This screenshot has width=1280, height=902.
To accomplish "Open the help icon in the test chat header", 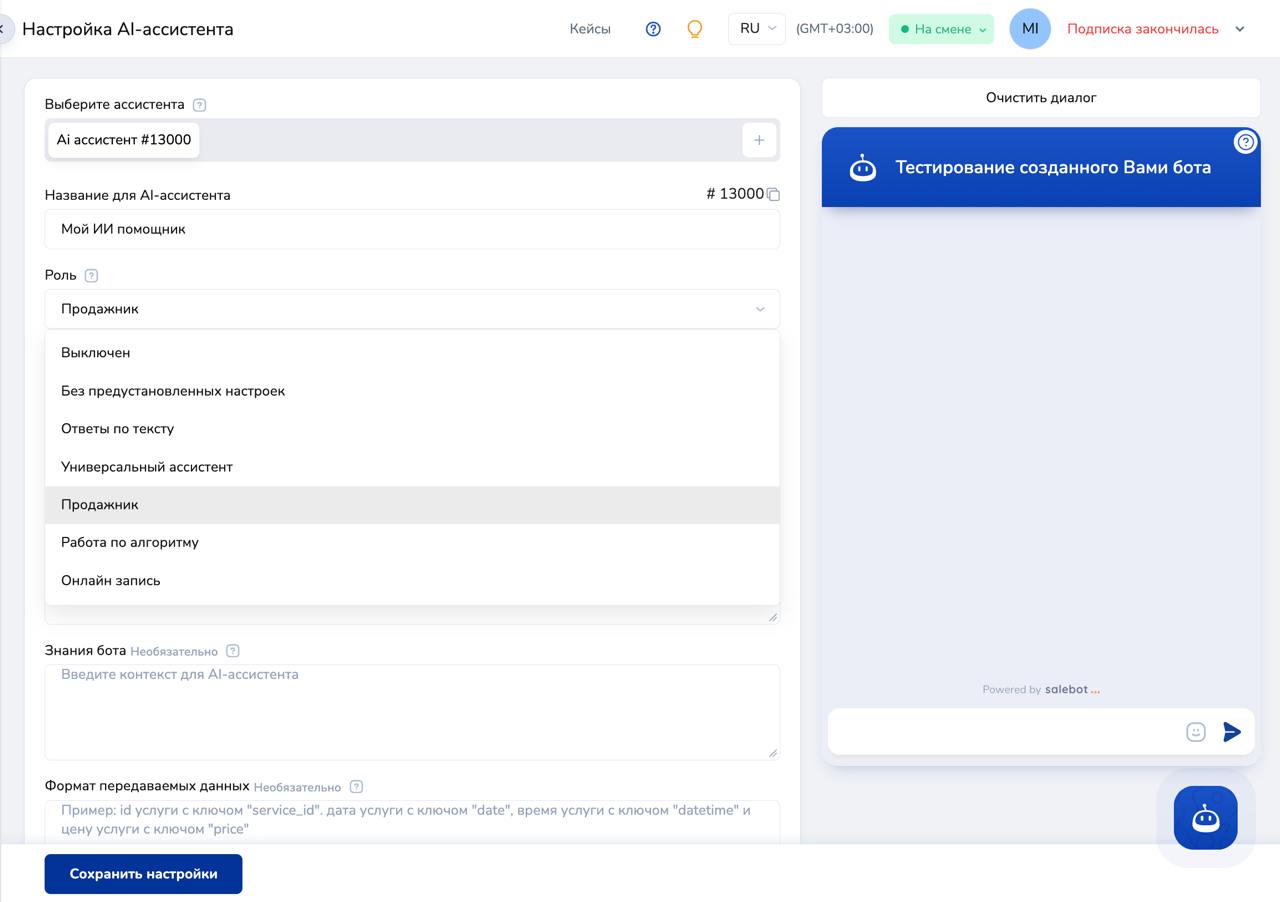I will 1245,142.
